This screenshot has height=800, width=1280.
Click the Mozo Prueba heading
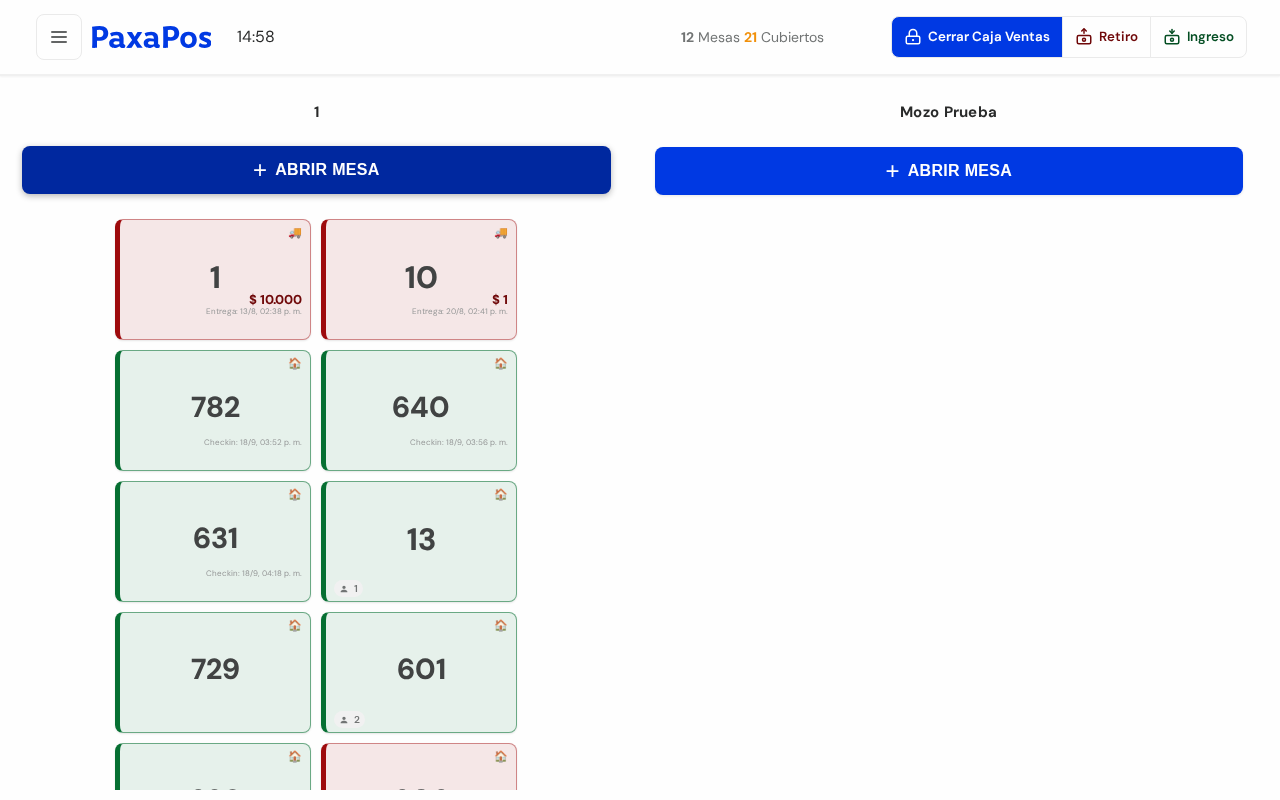point(948,112)
